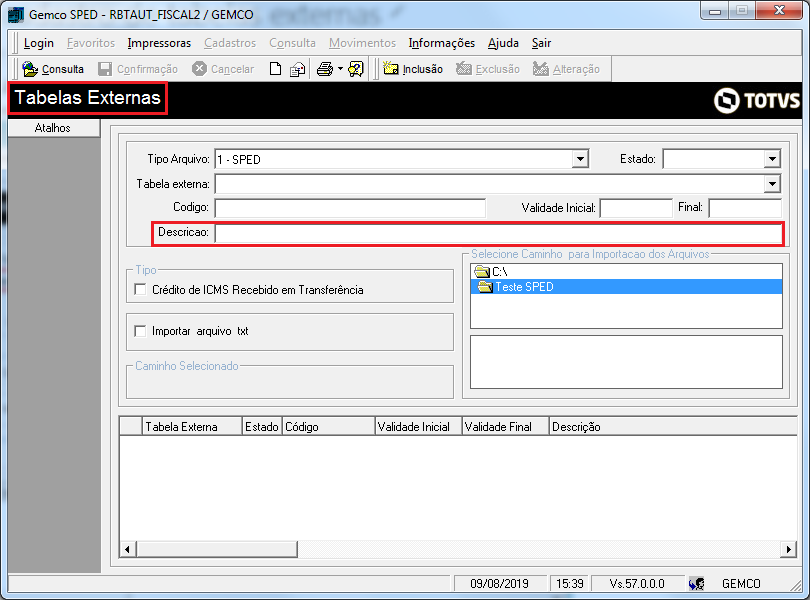Click the Final validity input field
This screenshot has width=810, height=600.
[745, 208]
